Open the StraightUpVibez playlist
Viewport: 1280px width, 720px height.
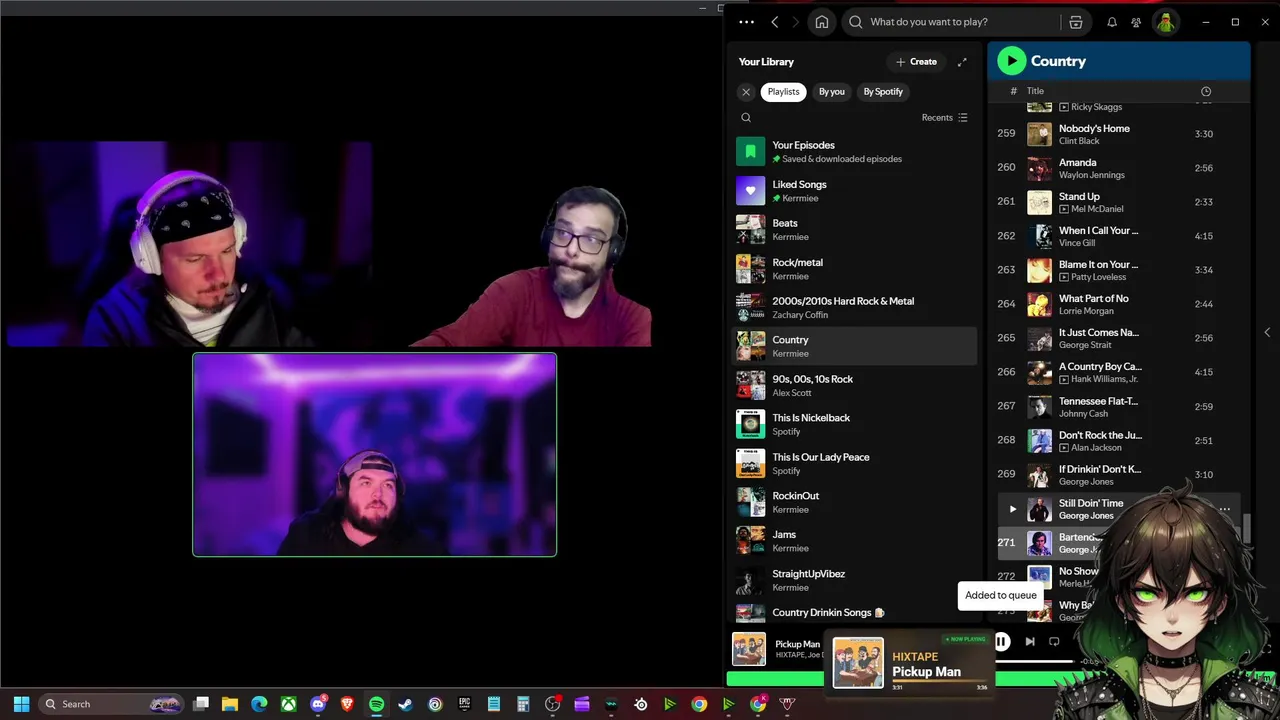855,580
